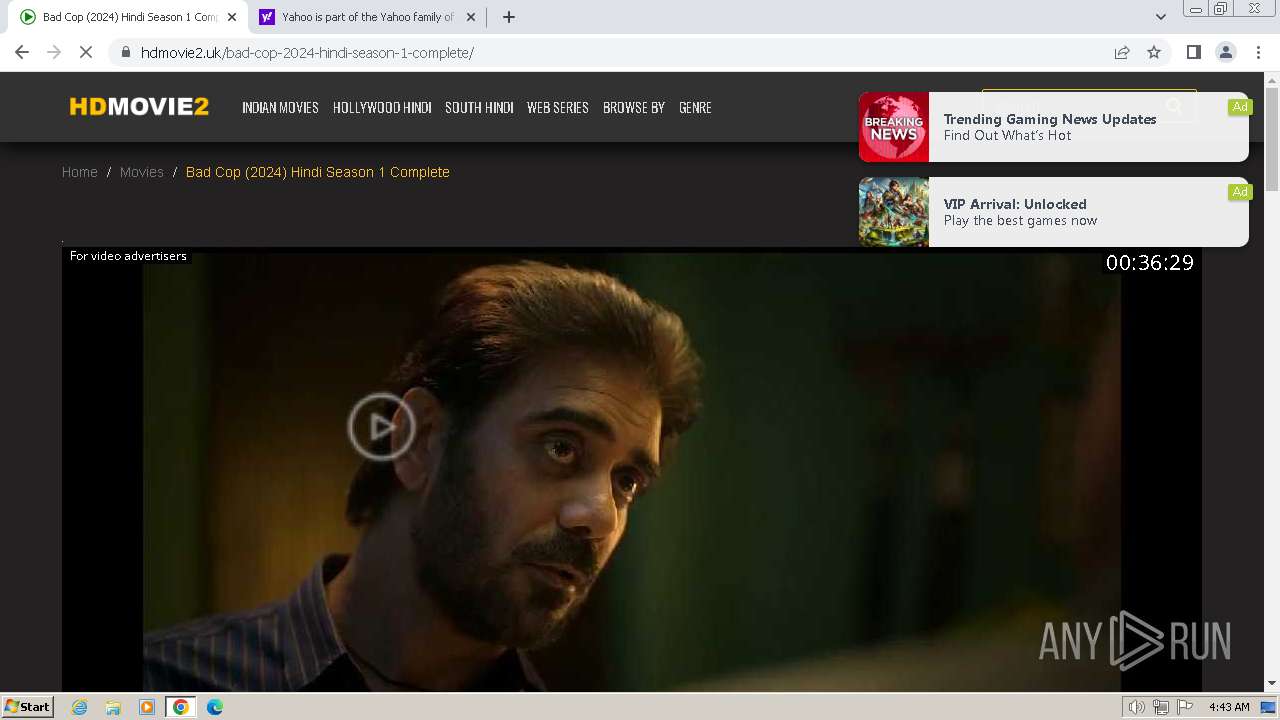Viewport: 1280px width, 720px height.
Task: Click the Breaking News ad thumbnail
Action: coord(894,127)
